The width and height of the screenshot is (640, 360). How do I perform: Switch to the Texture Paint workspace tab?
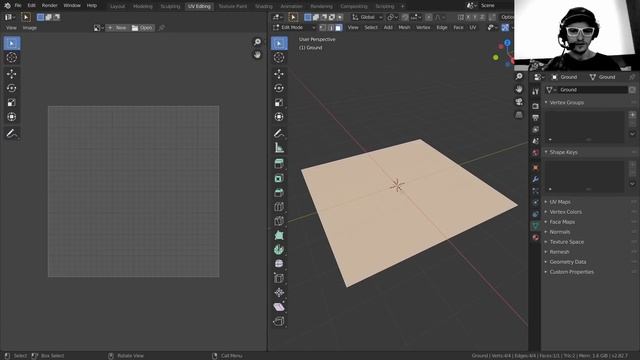tap(233, 7)
